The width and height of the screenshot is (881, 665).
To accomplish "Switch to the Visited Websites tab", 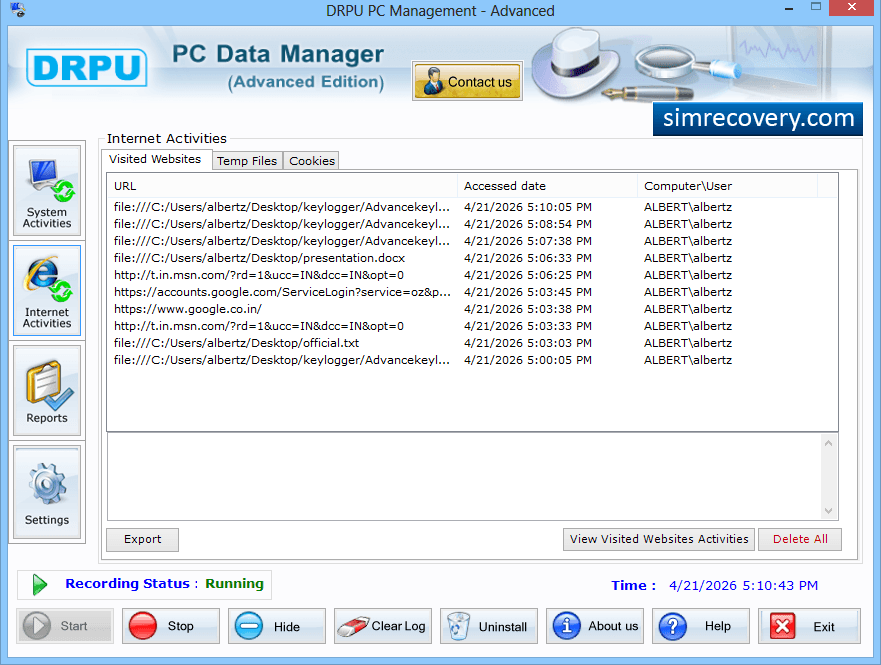I will pos(155,160).
